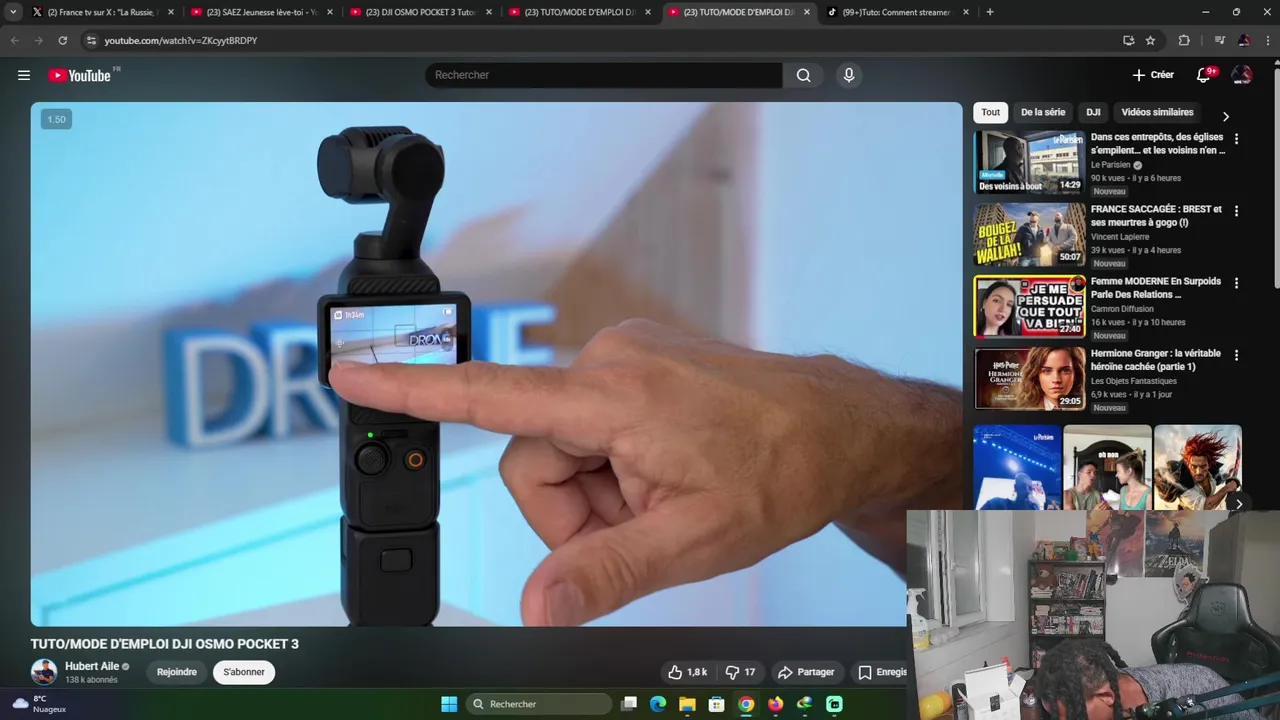Click the video player to pause playback
The height and width of the screenshot is (720, 1280).
(x=496, y=364)
